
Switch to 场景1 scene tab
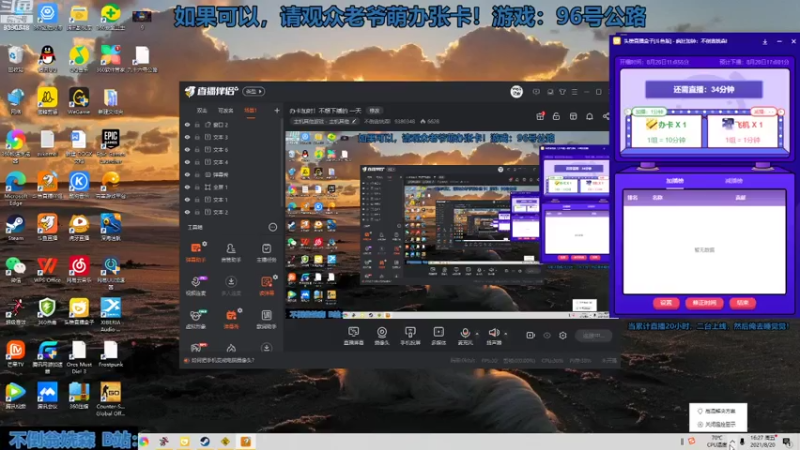coord(250,110)
